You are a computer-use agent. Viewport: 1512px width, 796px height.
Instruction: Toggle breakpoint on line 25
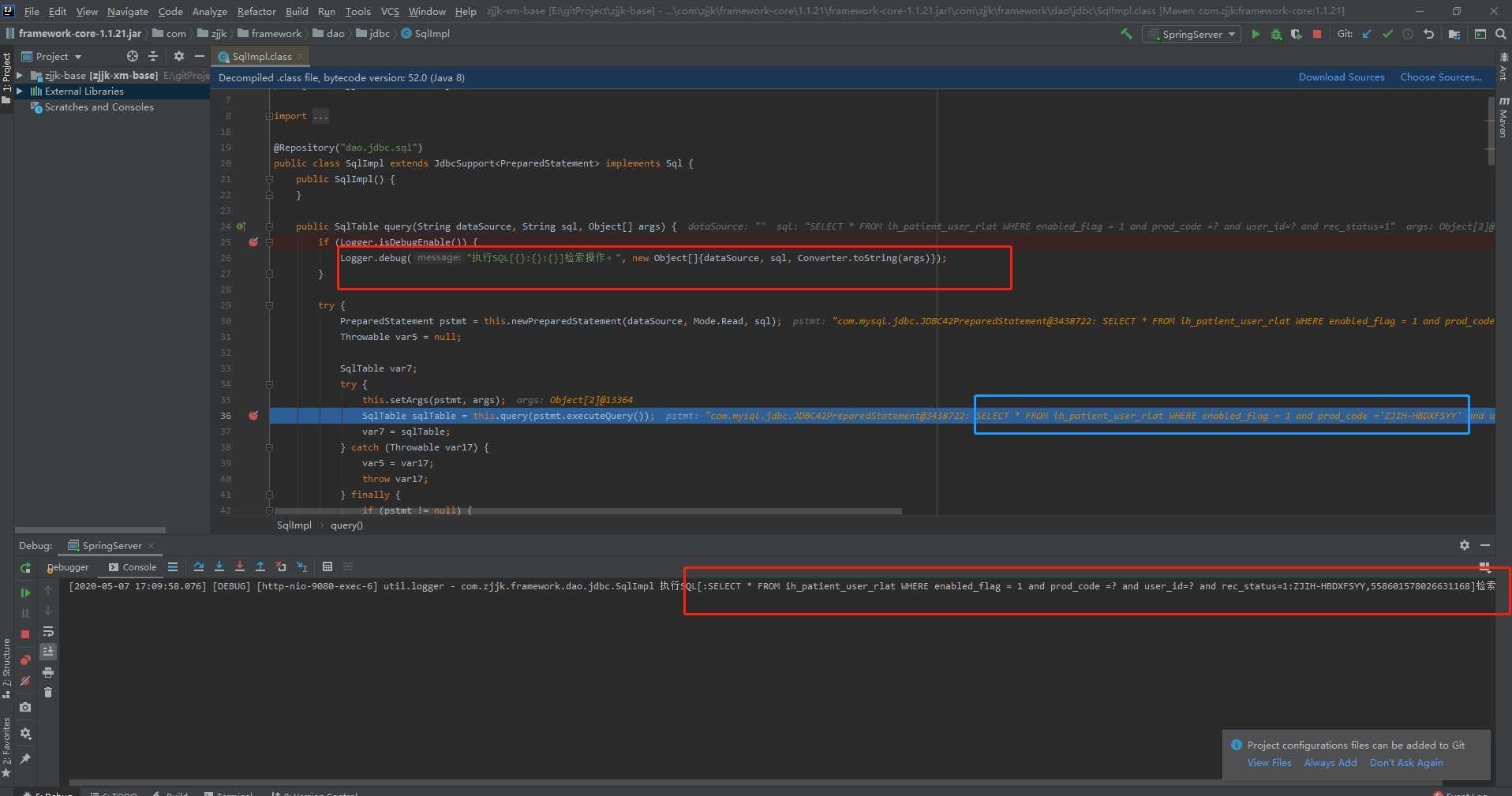pos(253,242)
